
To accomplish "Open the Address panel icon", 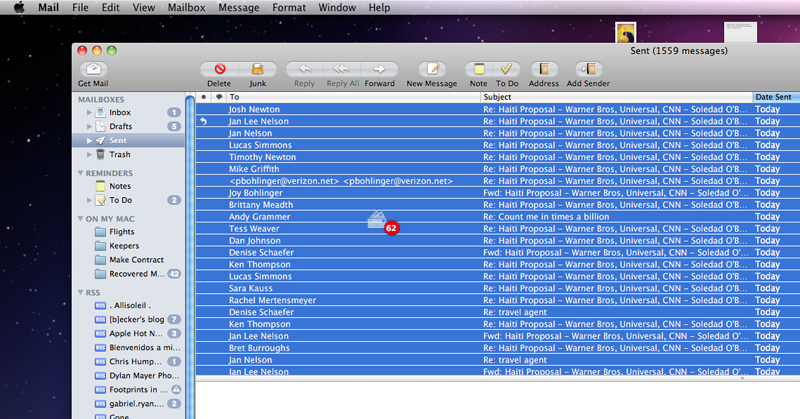I will tap(544, 69).
